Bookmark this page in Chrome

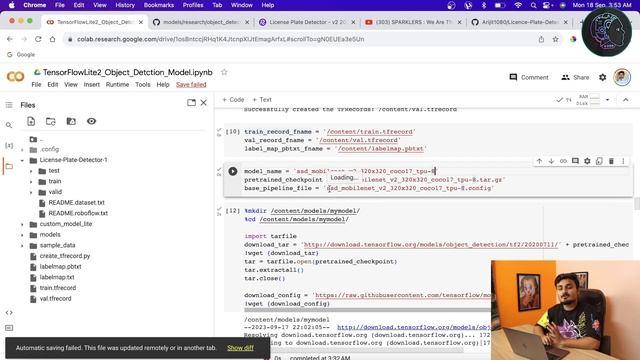point(556,39)
